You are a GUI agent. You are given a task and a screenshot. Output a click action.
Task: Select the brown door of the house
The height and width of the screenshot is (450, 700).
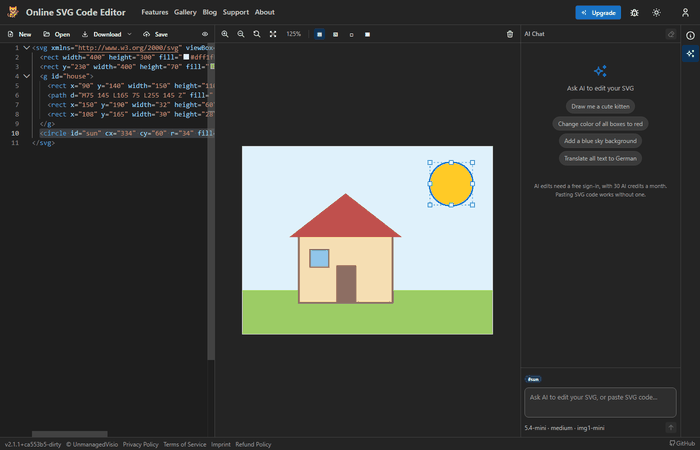click(x=346, y=284)
